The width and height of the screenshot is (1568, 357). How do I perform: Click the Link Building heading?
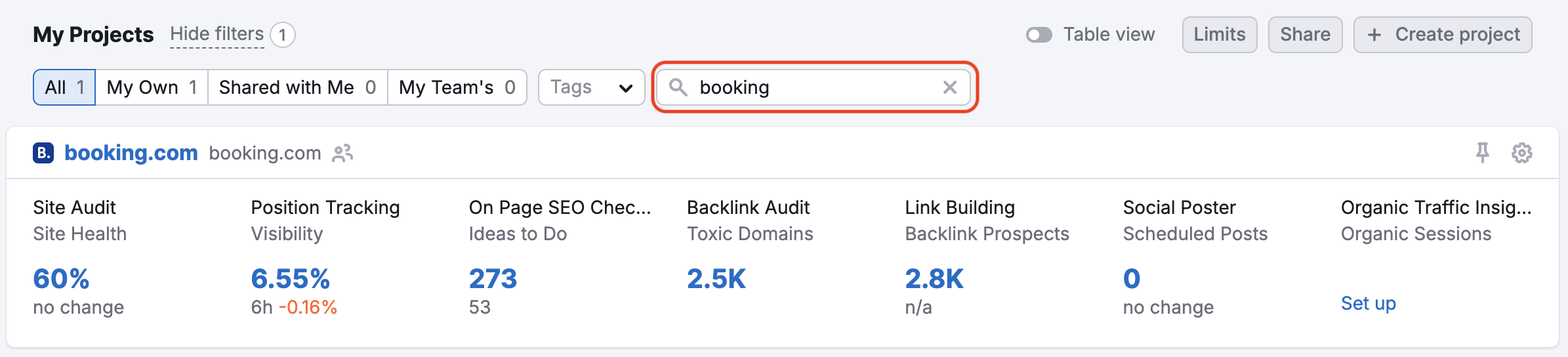(960, 207)
